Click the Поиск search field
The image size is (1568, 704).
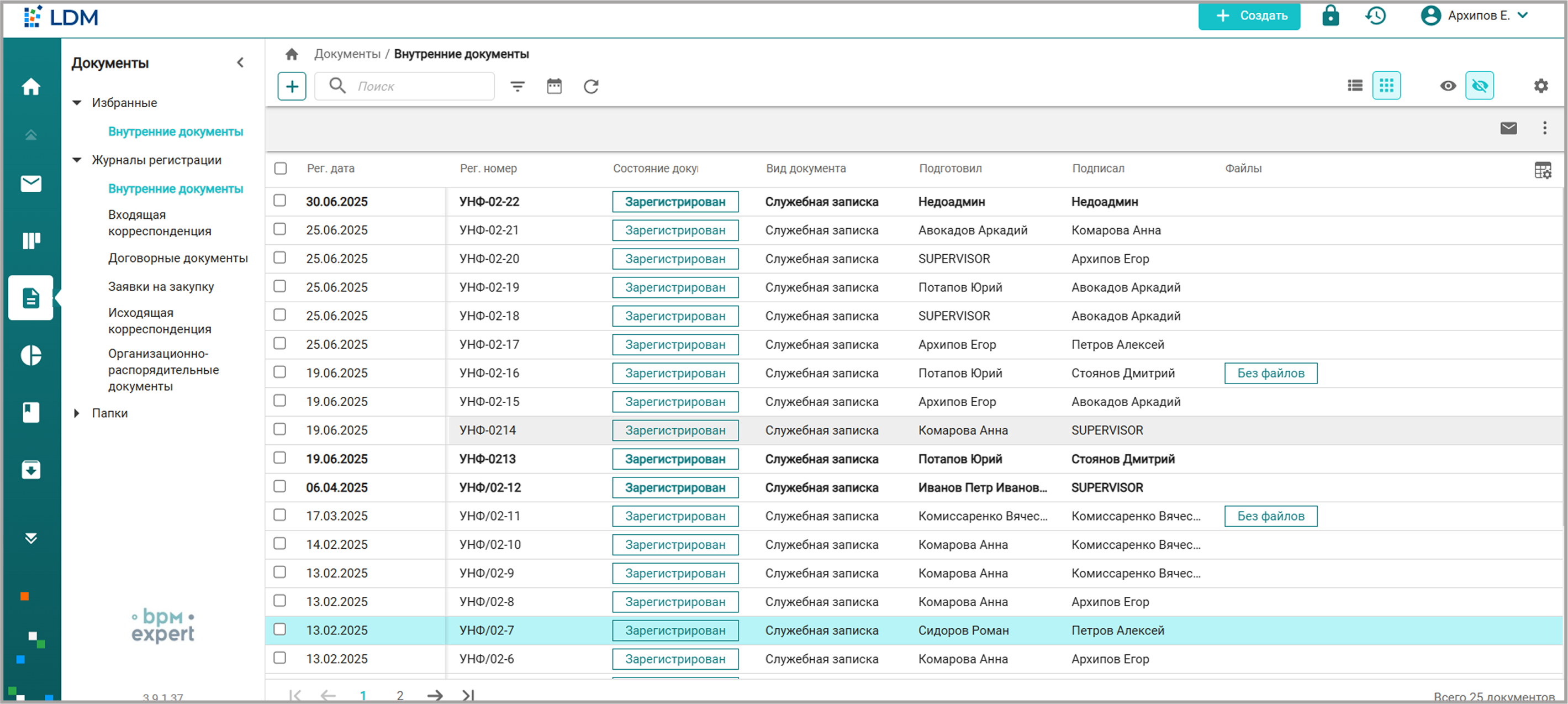[404, 86]
